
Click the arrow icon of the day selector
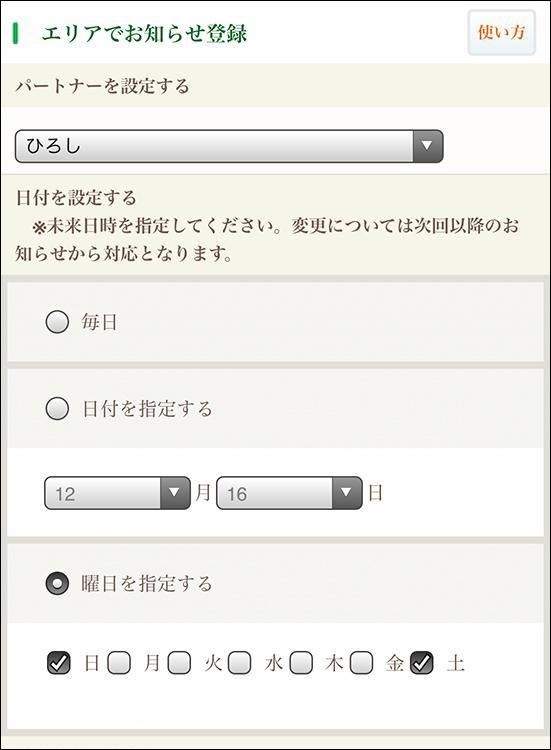point(347,493)
